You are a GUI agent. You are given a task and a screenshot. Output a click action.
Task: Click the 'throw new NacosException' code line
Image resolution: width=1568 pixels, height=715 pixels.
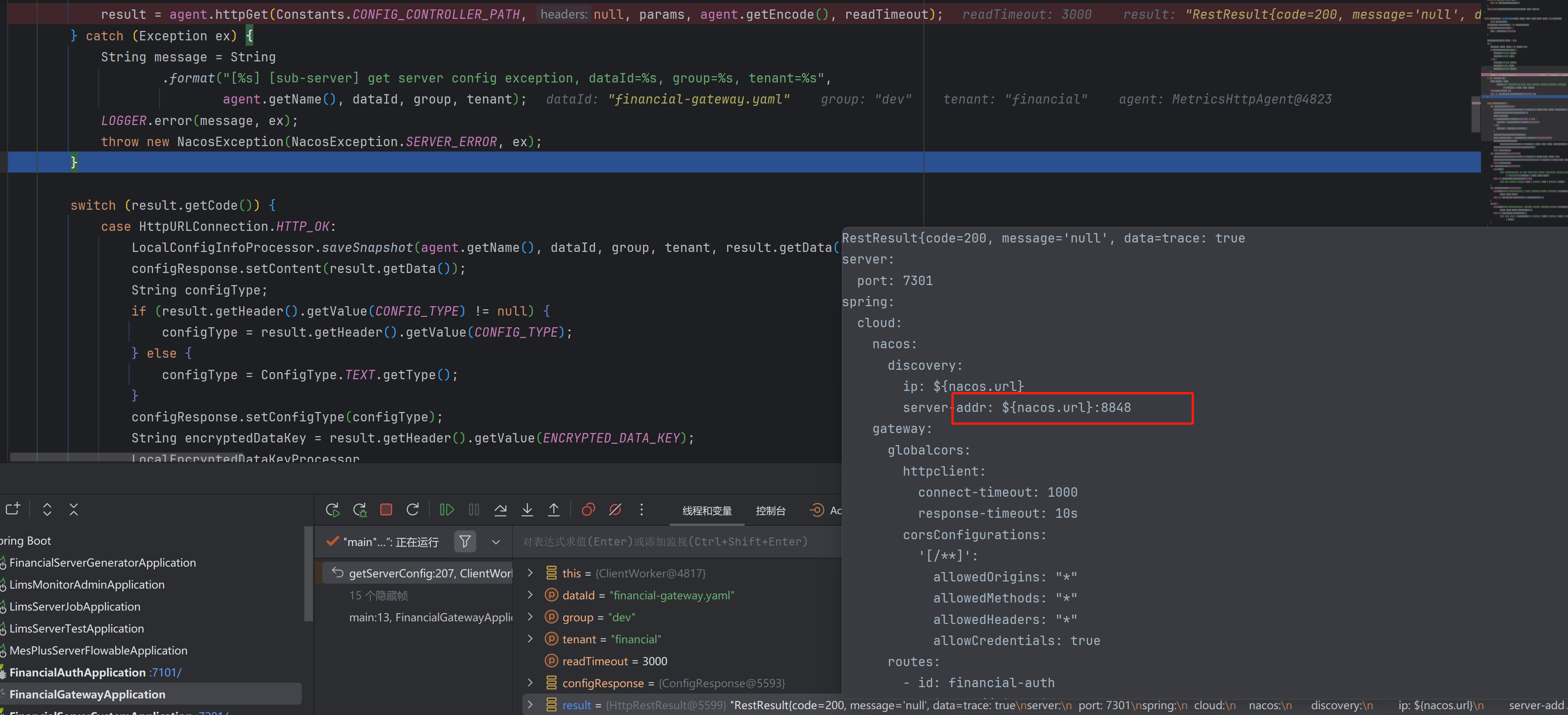(321, 141)
